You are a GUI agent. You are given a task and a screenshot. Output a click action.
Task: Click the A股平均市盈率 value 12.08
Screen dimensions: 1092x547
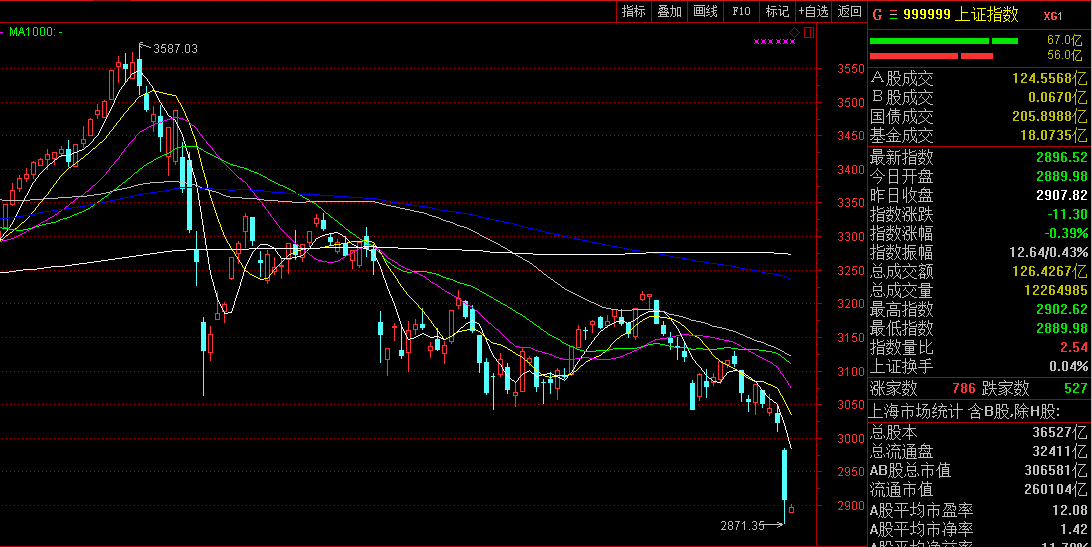tap(1070, 511)
